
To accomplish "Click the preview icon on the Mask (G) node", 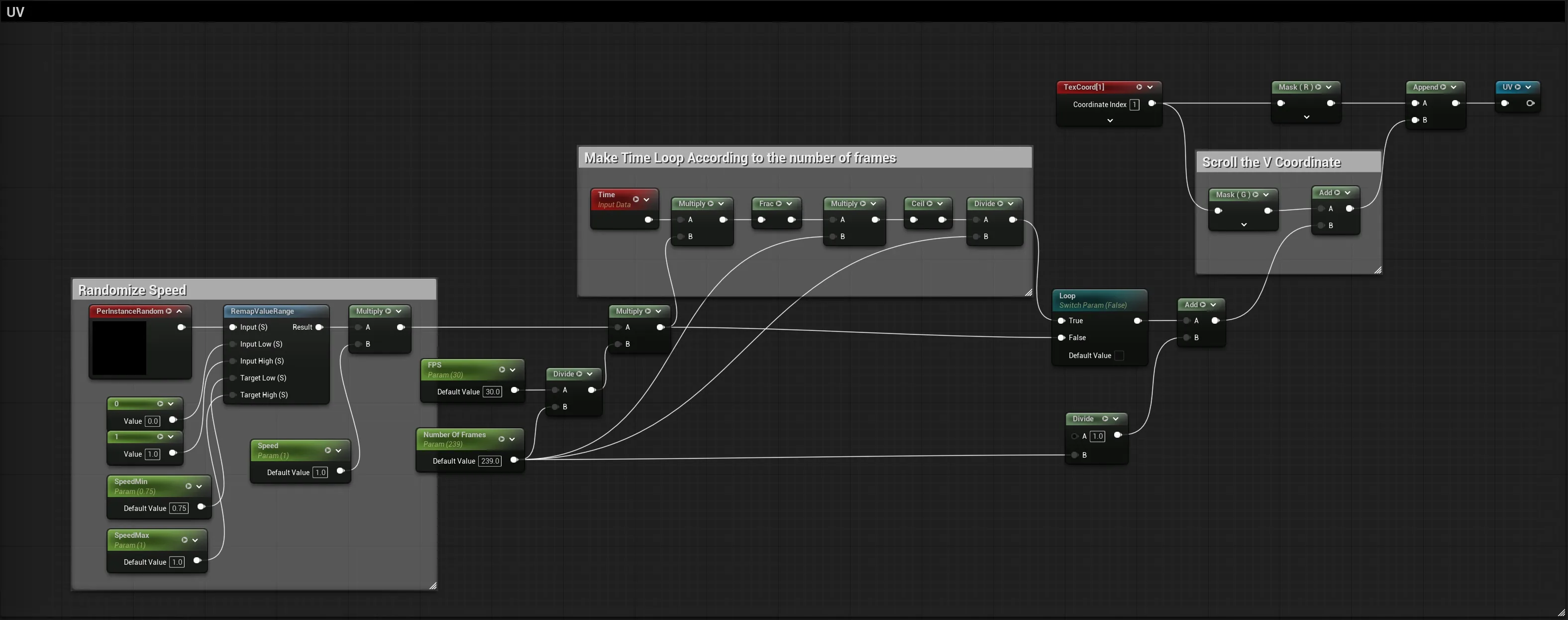I will pyautogui.click(x=1255, y=195).
